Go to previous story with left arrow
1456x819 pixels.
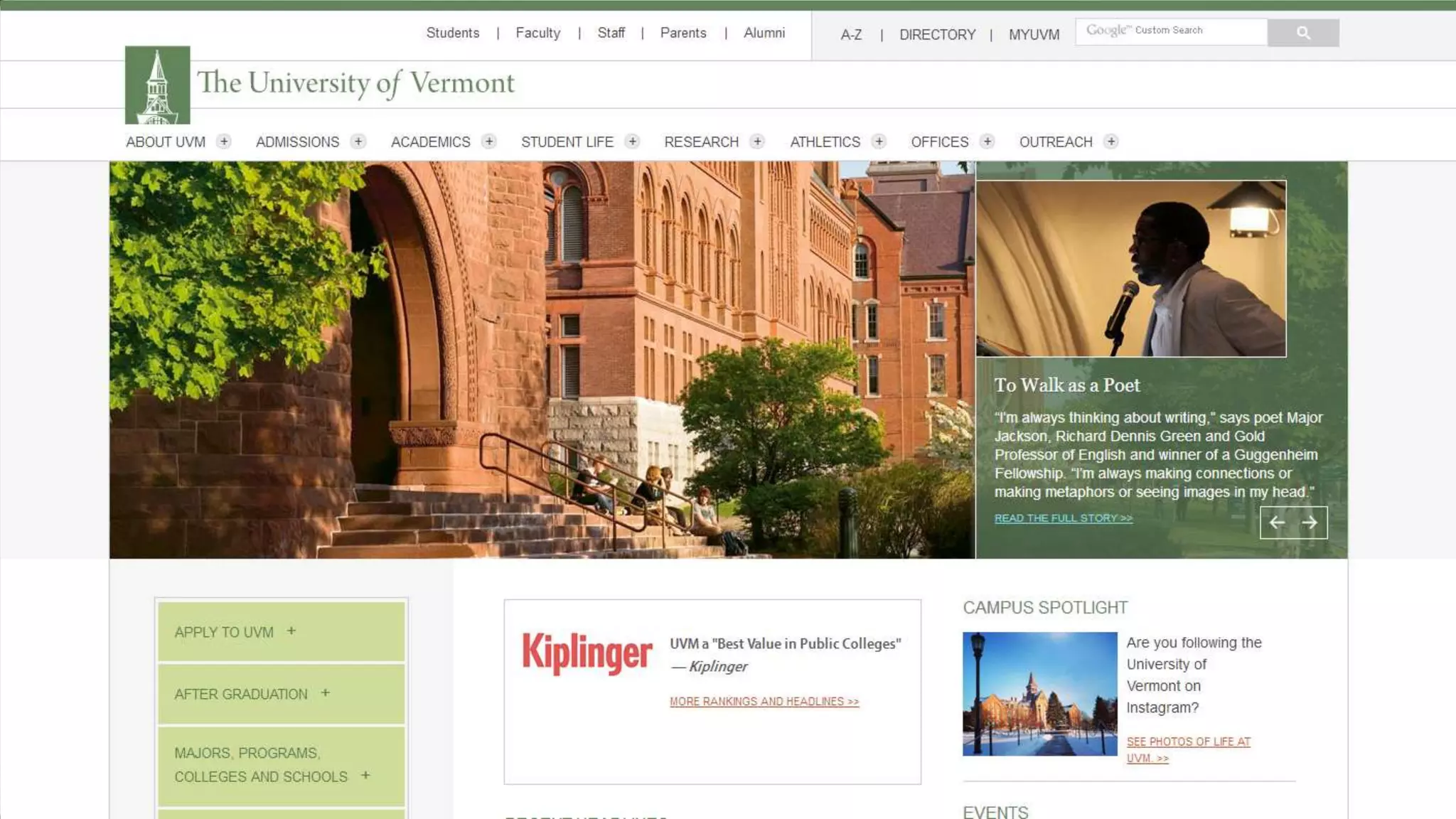coord(1277,523)
